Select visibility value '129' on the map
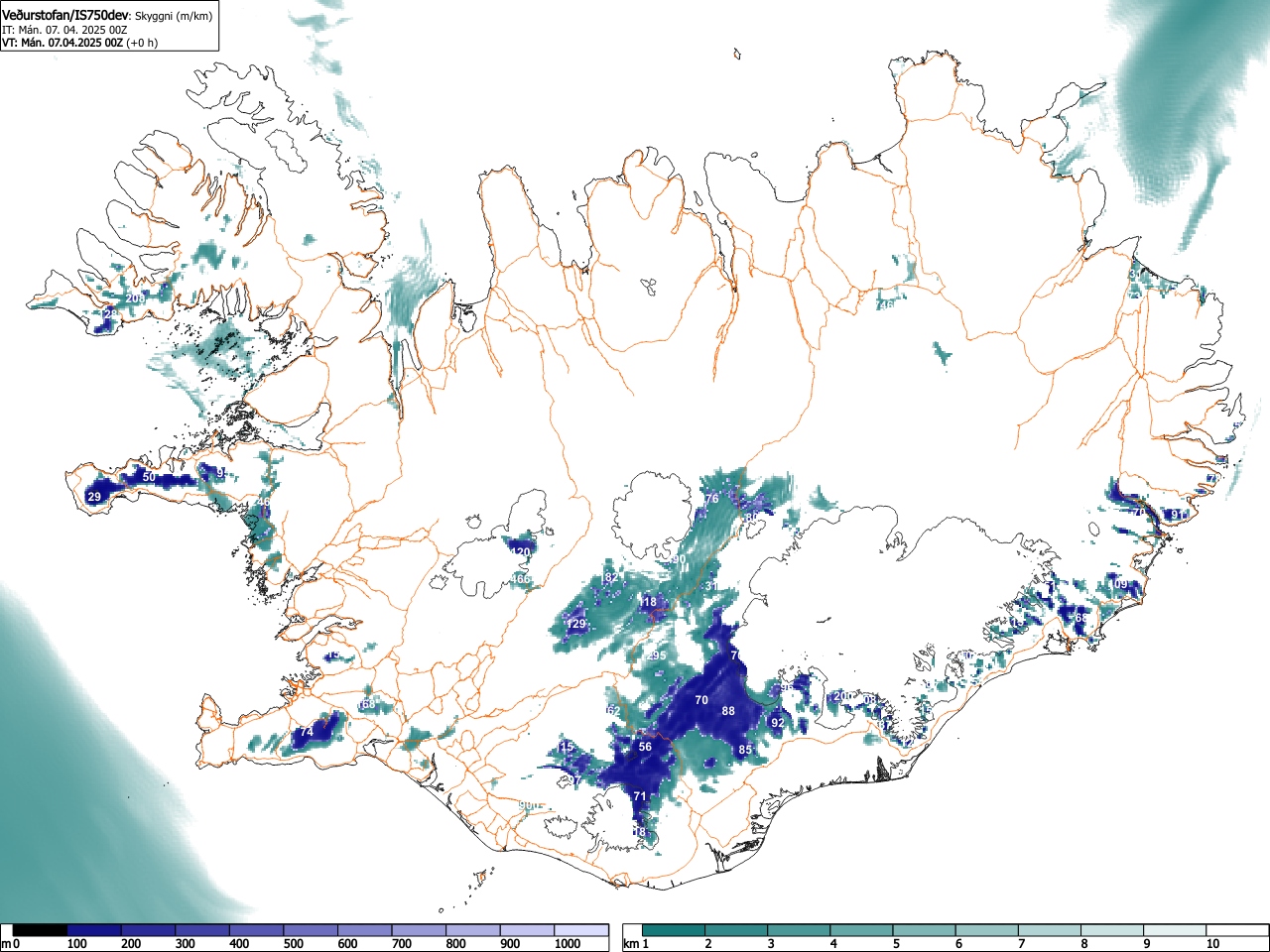 tap(576, 624)
